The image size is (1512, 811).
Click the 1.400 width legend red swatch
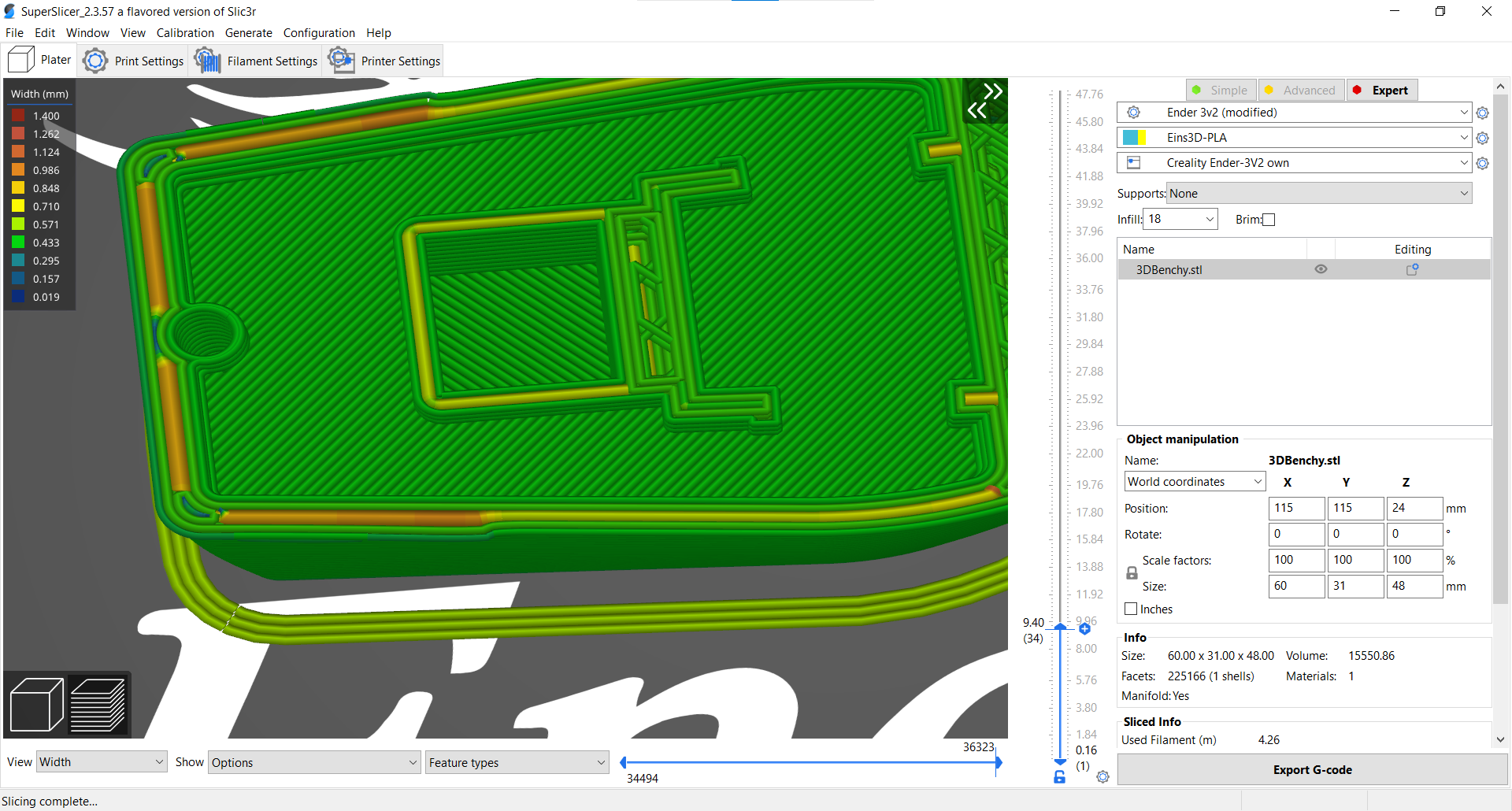18,115
